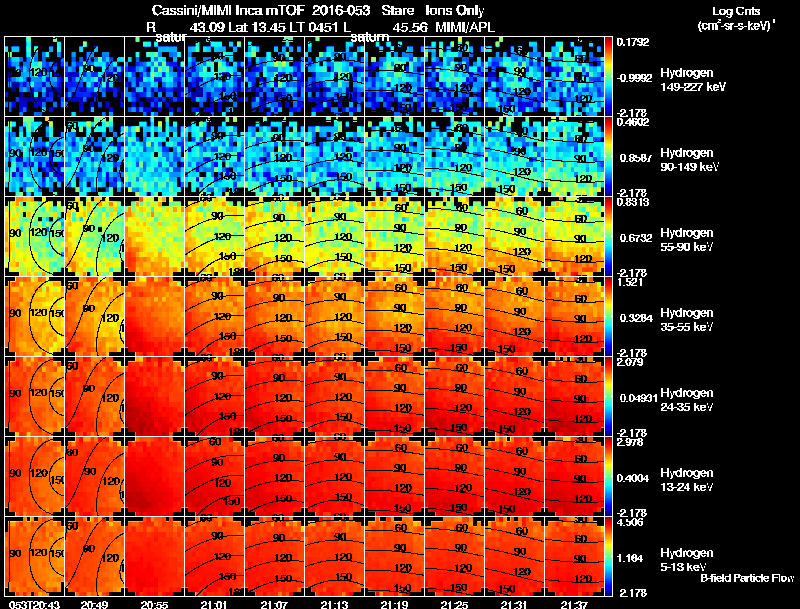Click the colorbar midpoint value '-0.9992'

(x=634, y=78)
